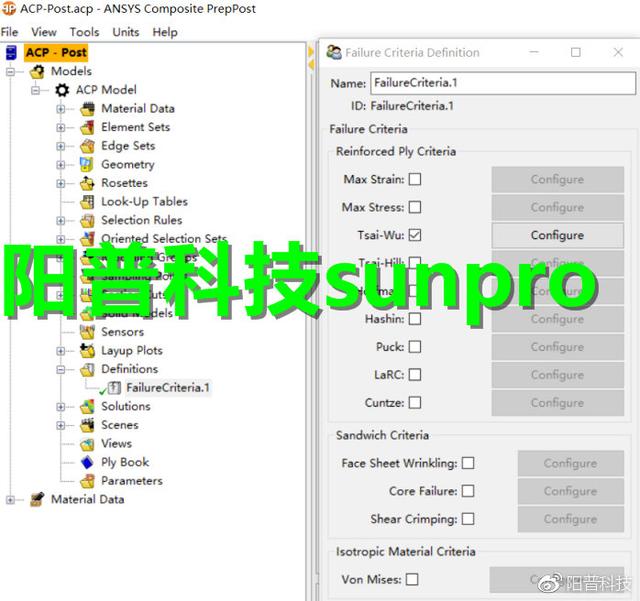Click the Material Data icon under ACP Model
The width and height of the screenshot is (640, 601).
87,109
